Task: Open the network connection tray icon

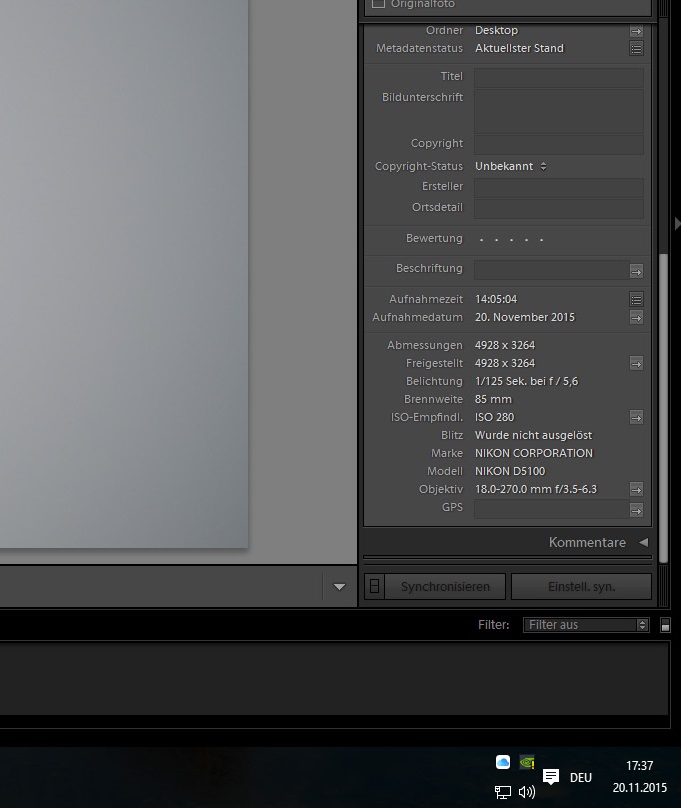Action: (503, 792)
